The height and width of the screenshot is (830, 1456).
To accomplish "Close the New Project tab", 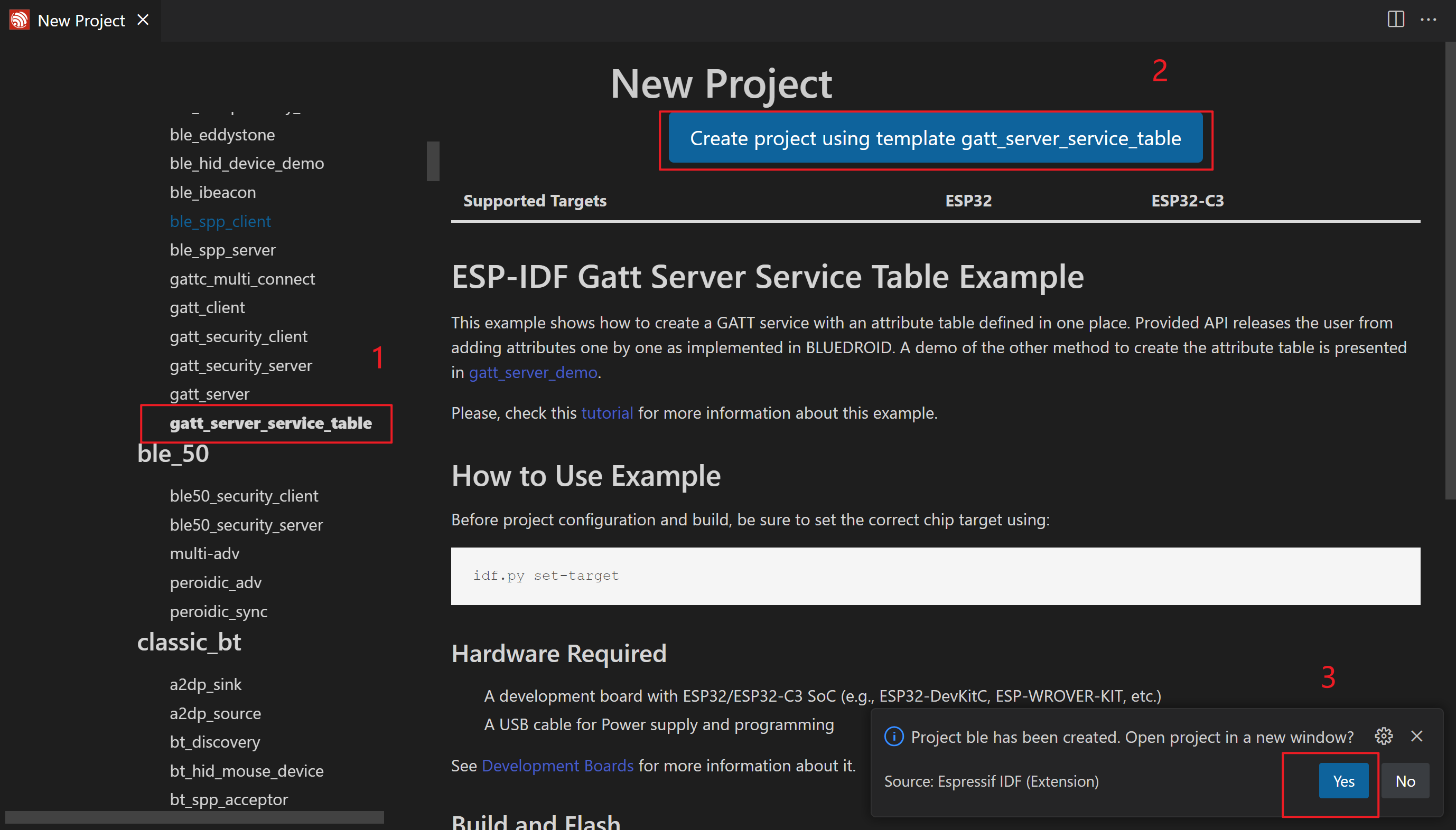I will click(143, 20).
